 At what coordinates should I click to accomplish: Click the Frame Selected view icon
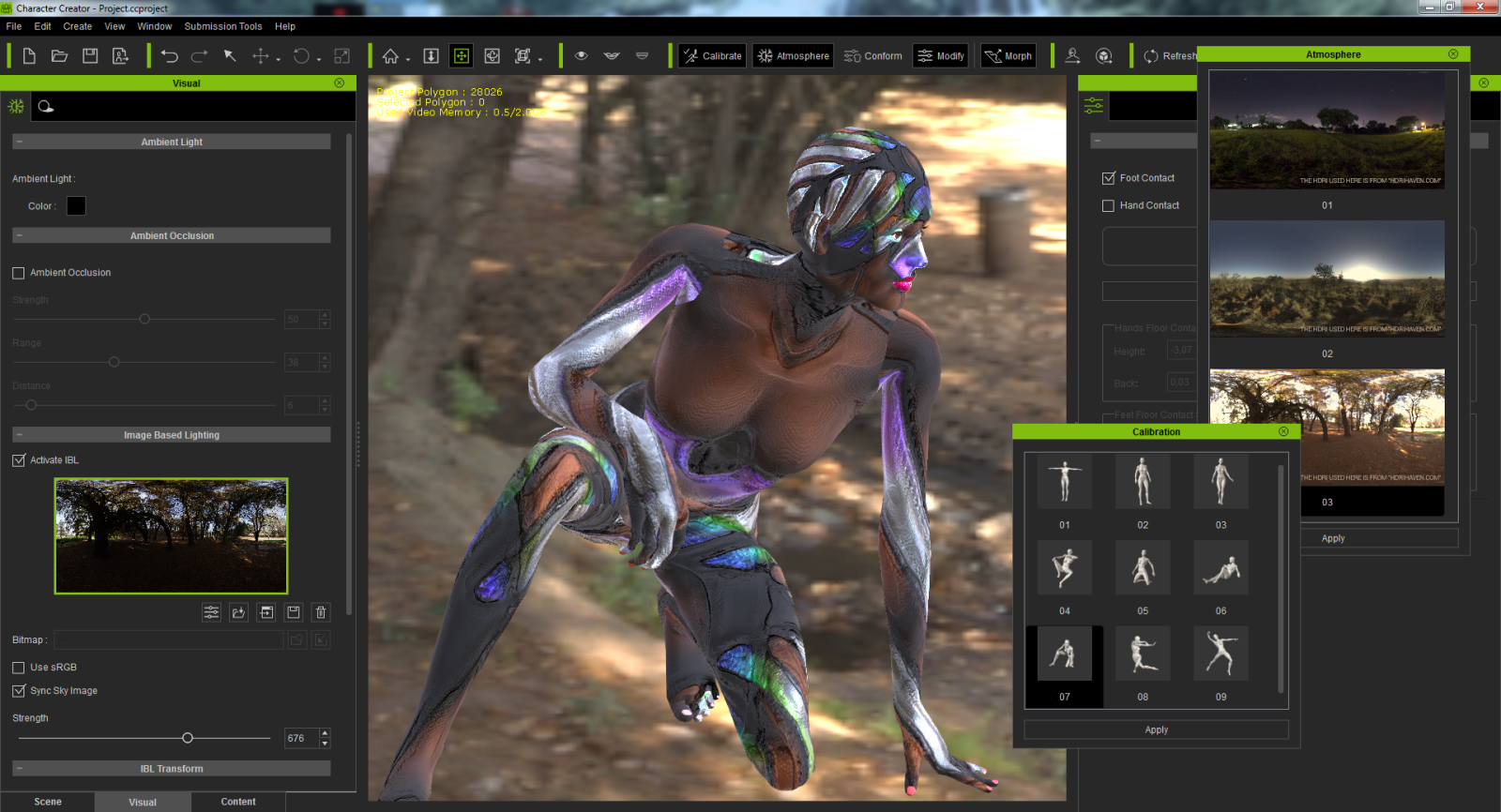tap(523, 56)
